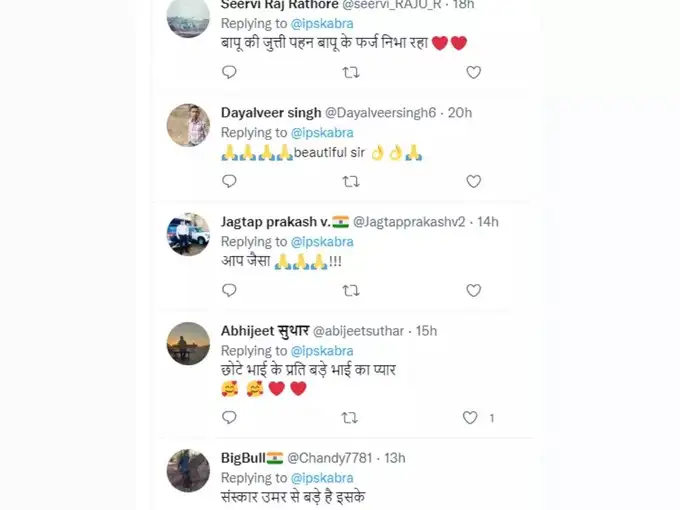Reply to Abhijeet's tweet
The width and height of the screenshot is (680, 510).
[229, 417]
